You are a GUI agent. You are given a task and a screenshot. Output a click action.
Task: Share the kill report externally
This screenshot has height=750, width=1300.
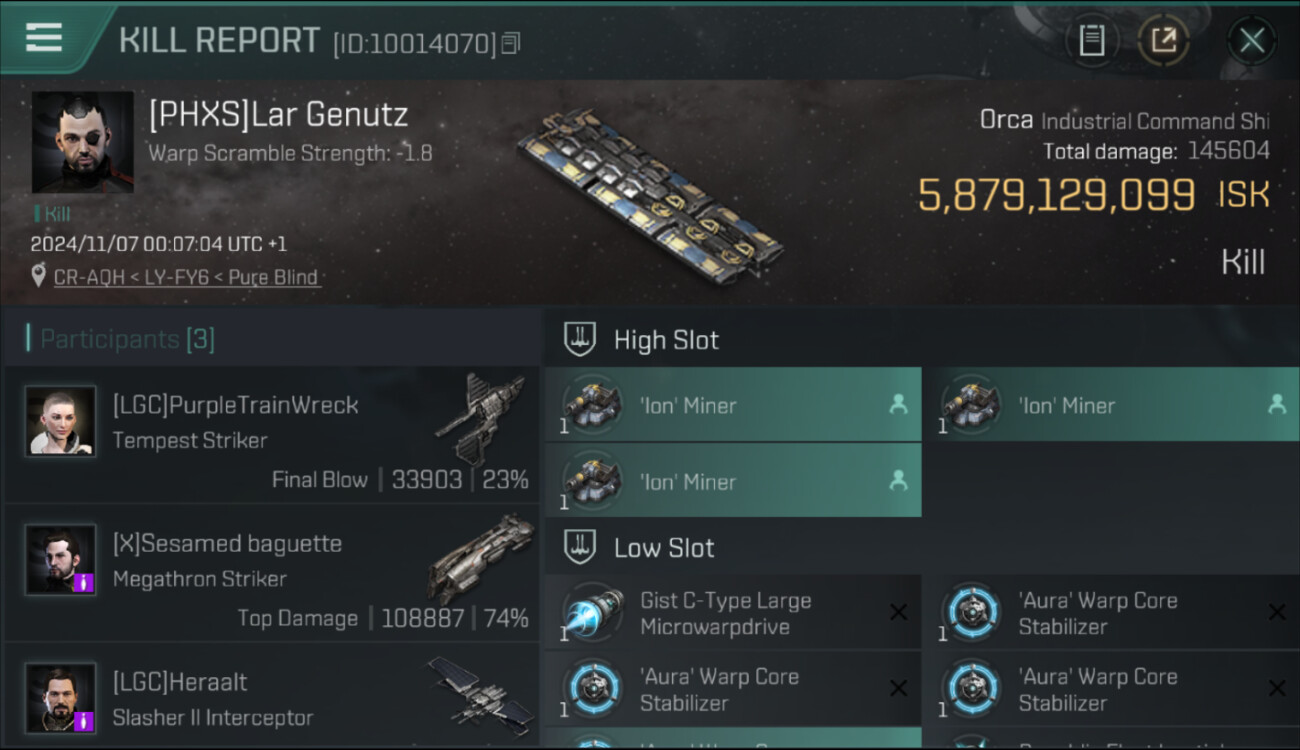click(1163, 41)
